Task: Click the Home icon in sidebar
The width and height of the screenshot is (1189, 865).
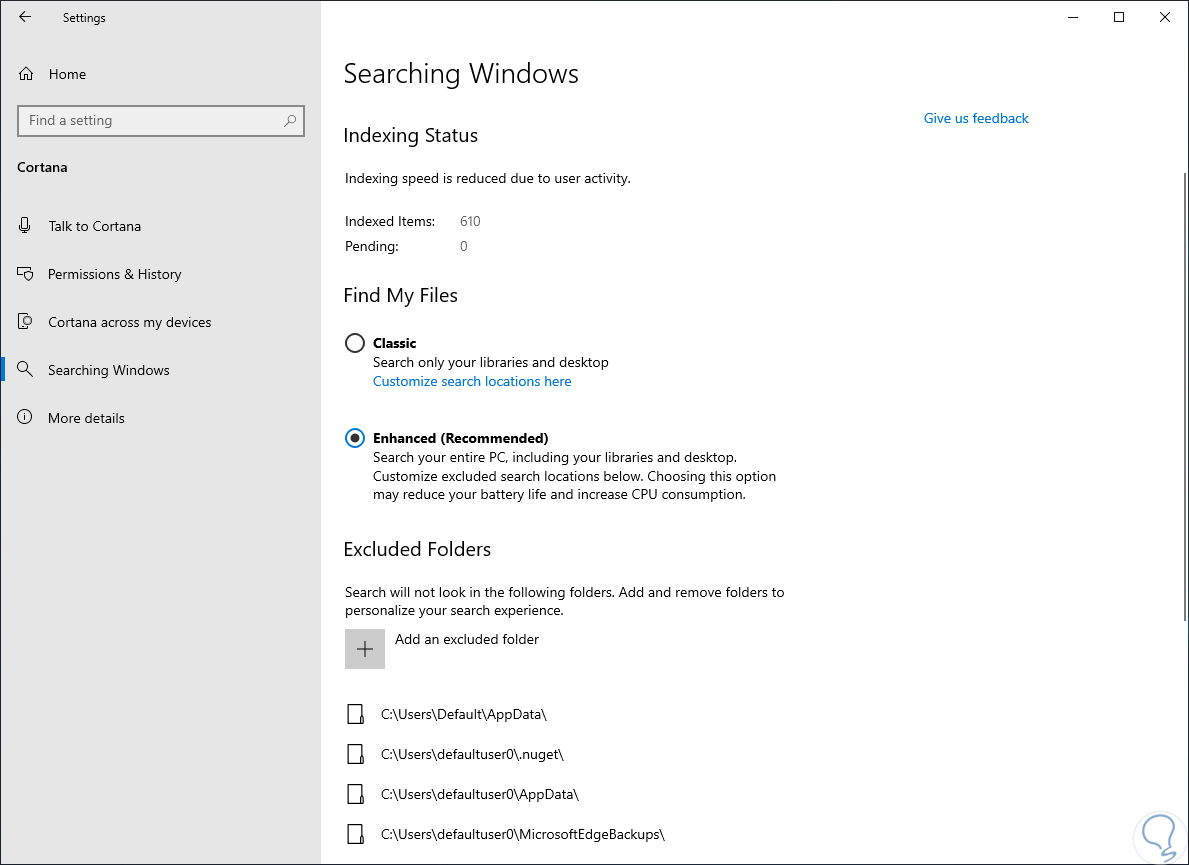Action: point(26,74)
